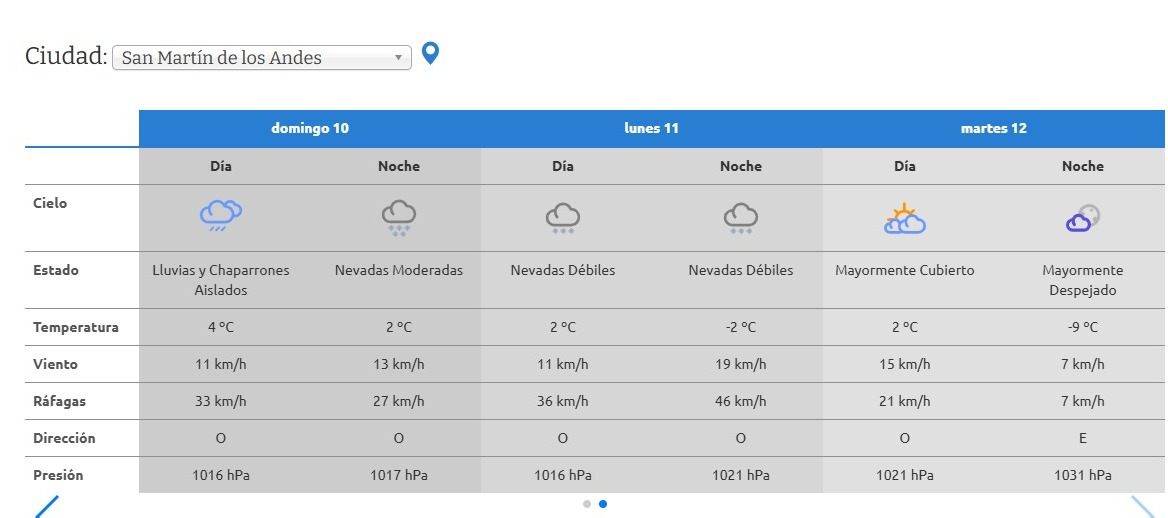Open the Ciudad dropdown showing San Martín de los Andes

tap(262, 58)
